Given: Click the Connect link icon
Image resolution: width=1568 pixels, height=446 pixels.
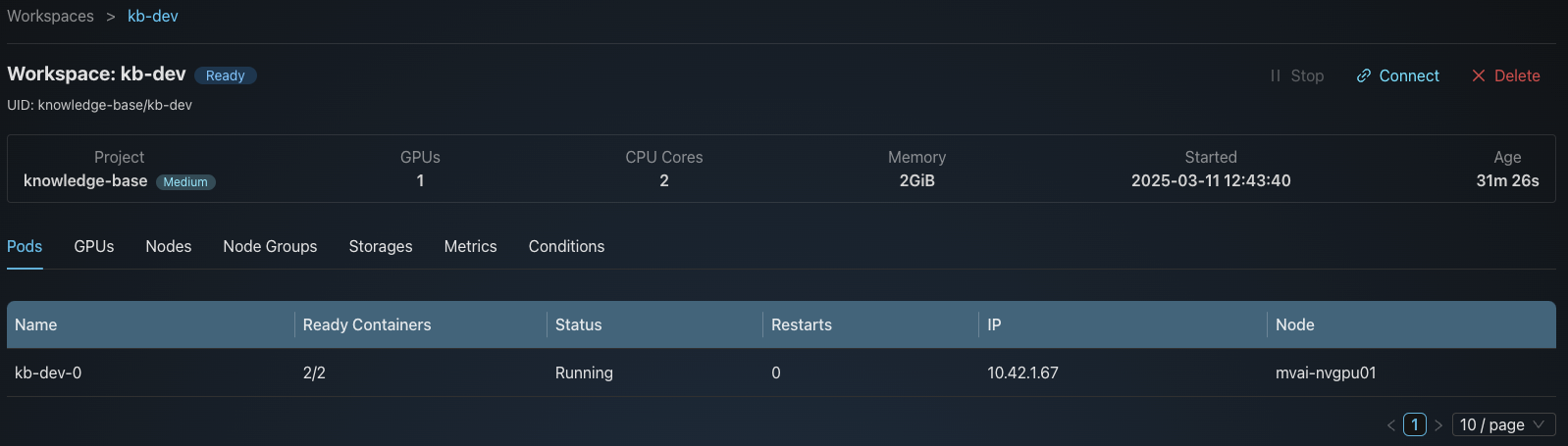Looking at the screenshot, I should pyautogui.click(x=1363, y=75).
